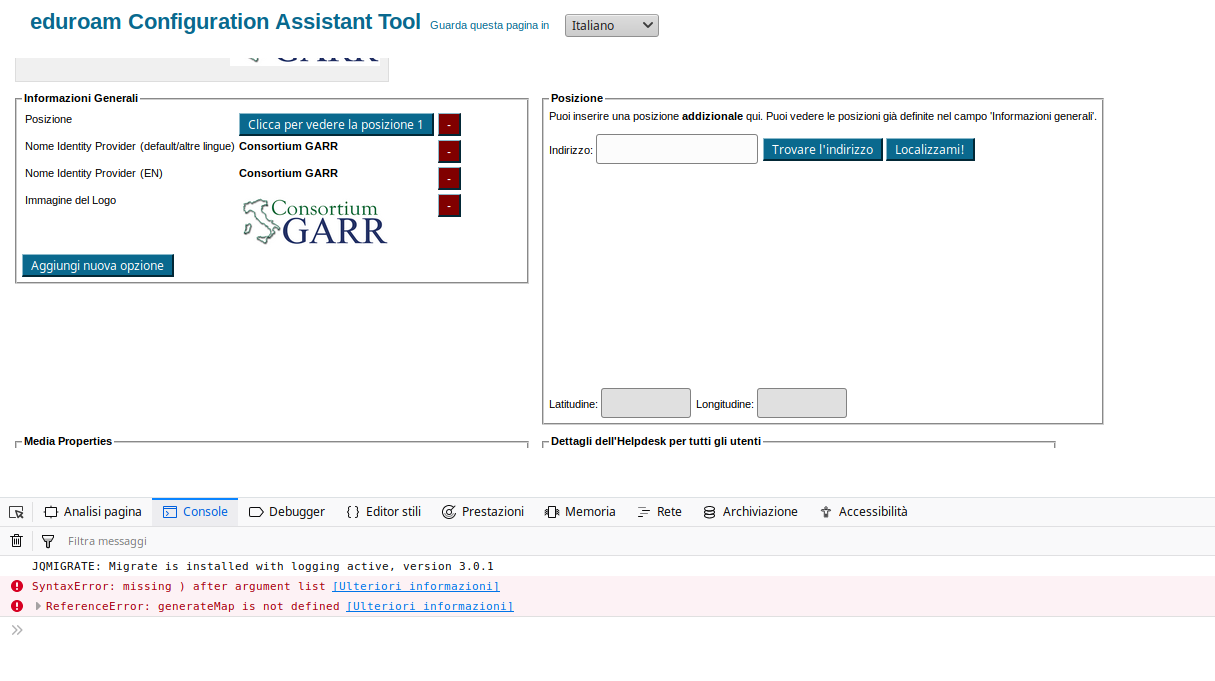Image resolution: width=1215 pixels, height=681 pixels.
Task: Switch to the Analisi pagina tab
Action: (x=93, y=512)
